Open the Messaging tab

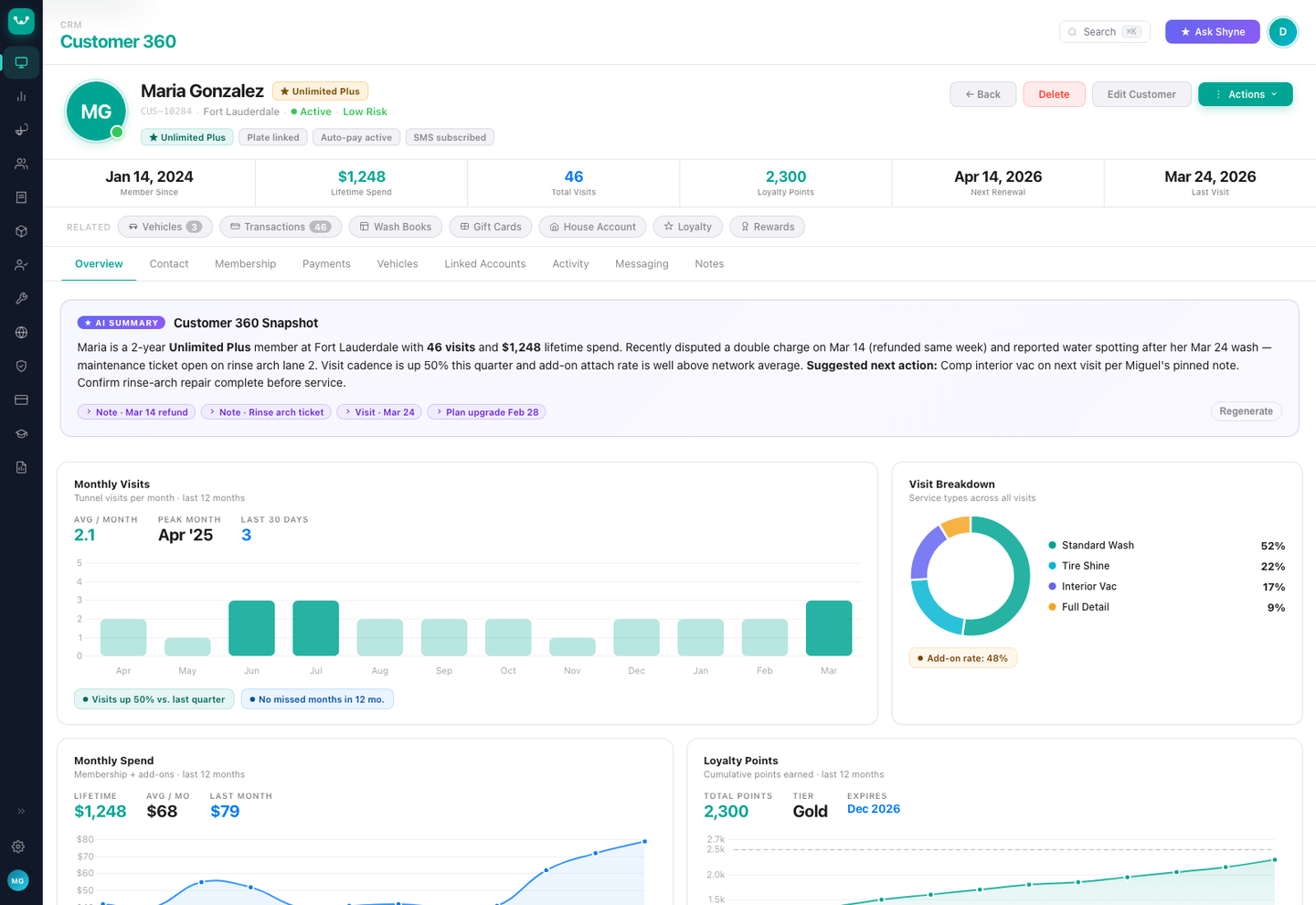(642, 264)
